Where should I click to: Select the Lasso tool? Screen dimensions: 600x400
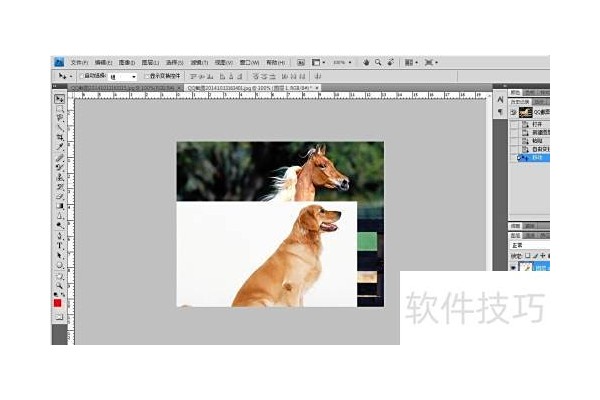click(59, 118)
